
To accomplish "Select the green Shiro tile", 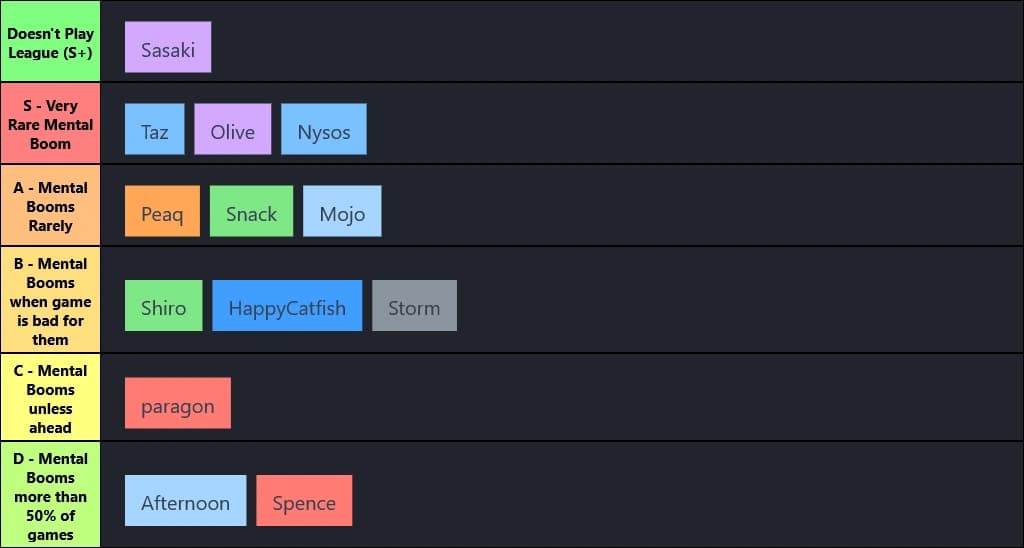I will click(163, 305).
